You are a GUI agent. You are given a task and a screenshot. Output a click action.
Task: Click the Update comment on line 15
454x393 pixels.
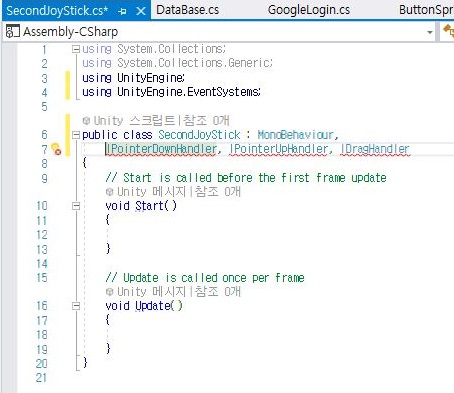pyautogui.click(x=205, y=278)
